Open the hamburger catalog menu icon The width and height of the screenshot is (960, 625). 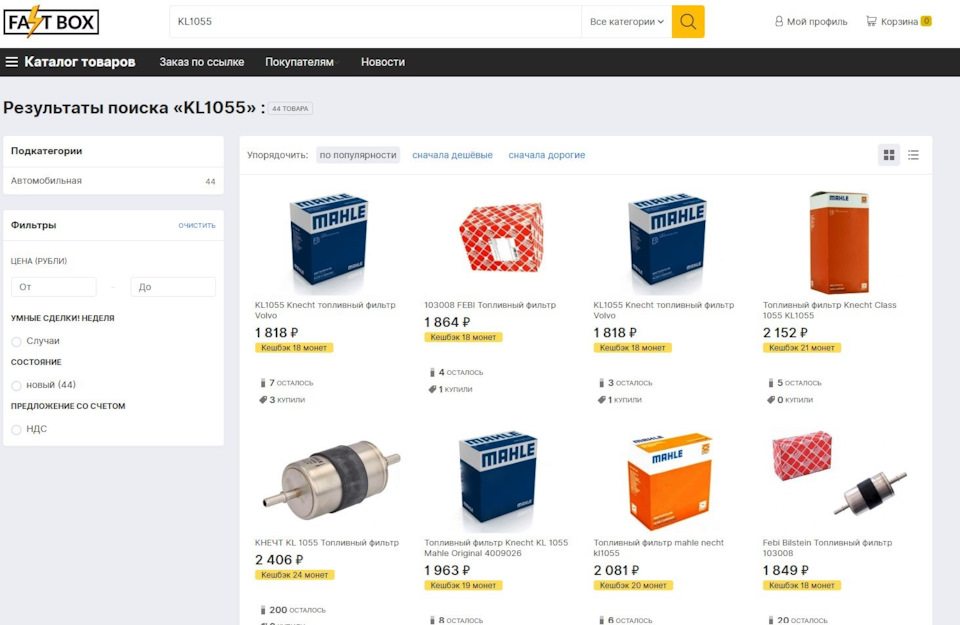(x=12, y=62)
